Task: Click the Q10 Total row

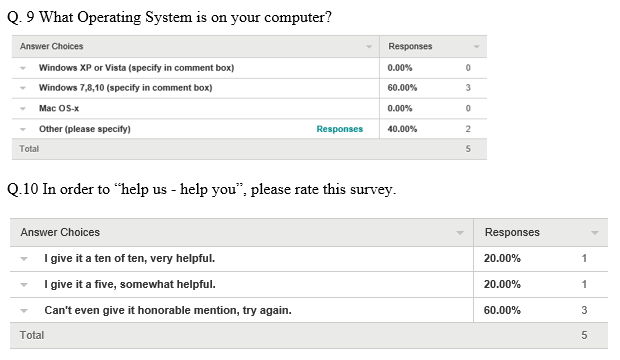Action: (309, 335)
